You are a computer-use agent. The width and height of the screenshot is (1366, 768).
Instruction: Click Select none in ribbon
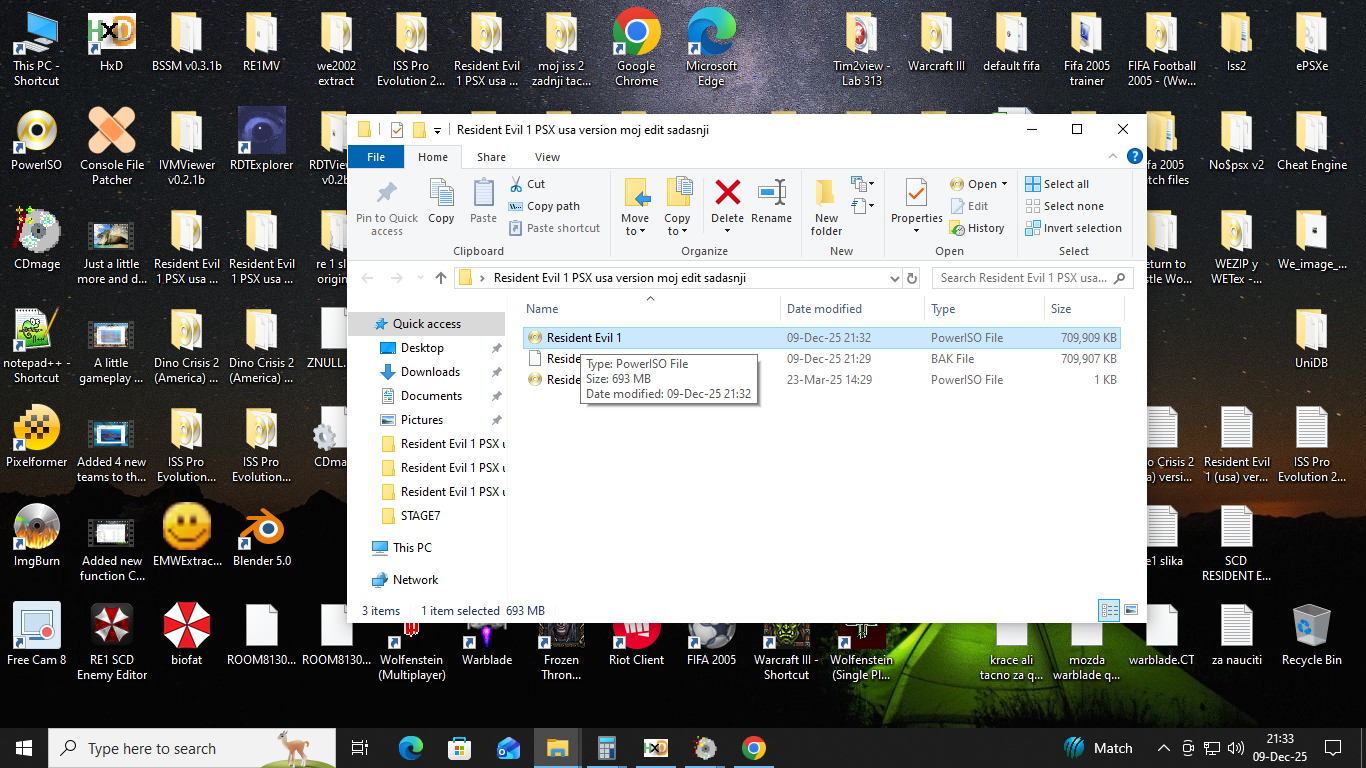(x=1064, y=206)
